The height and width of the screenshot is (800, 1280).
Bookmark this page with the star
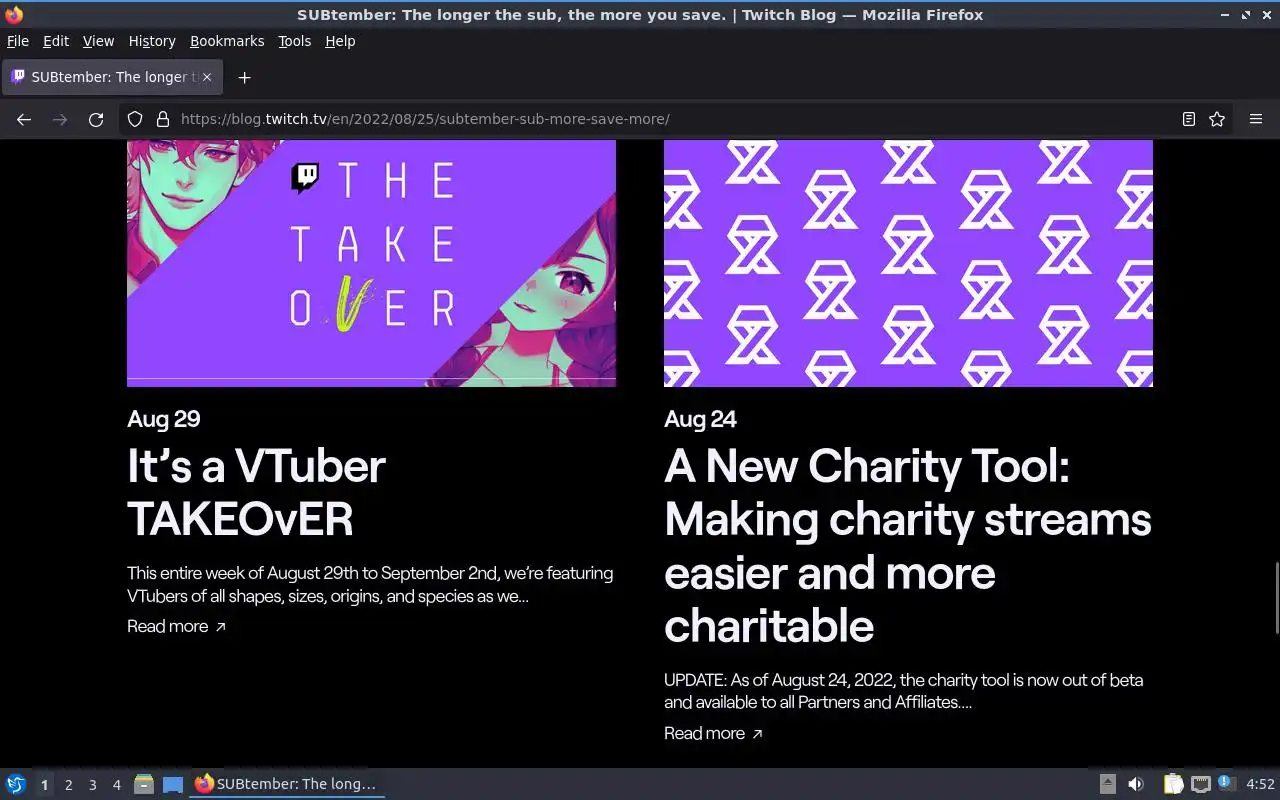tap(1217, 119)
